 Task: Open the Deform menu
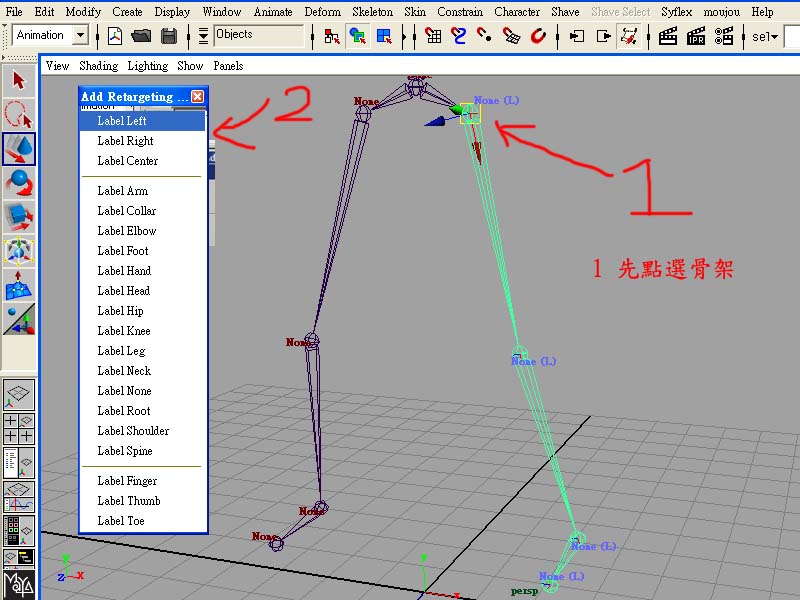click(322, 11)
